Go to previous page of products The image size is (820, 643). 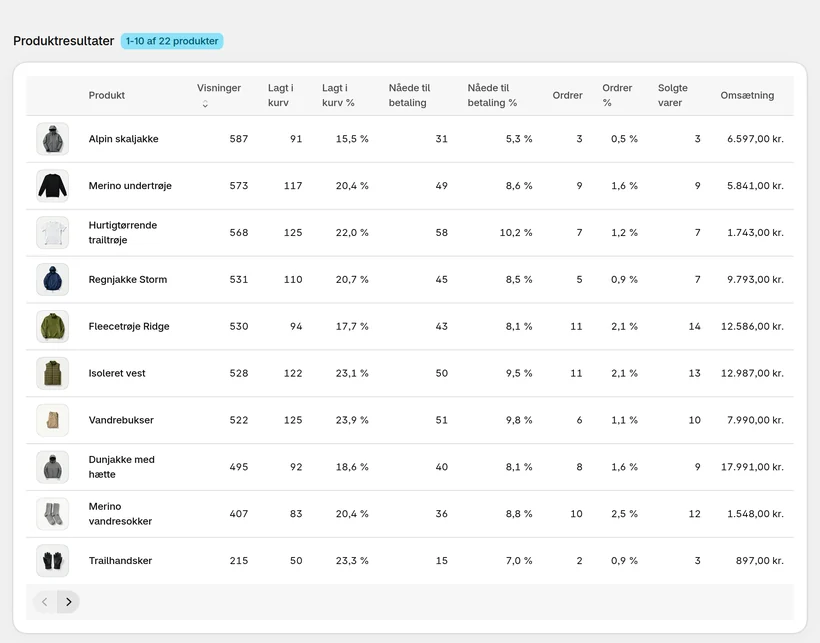tap(45, 602)
